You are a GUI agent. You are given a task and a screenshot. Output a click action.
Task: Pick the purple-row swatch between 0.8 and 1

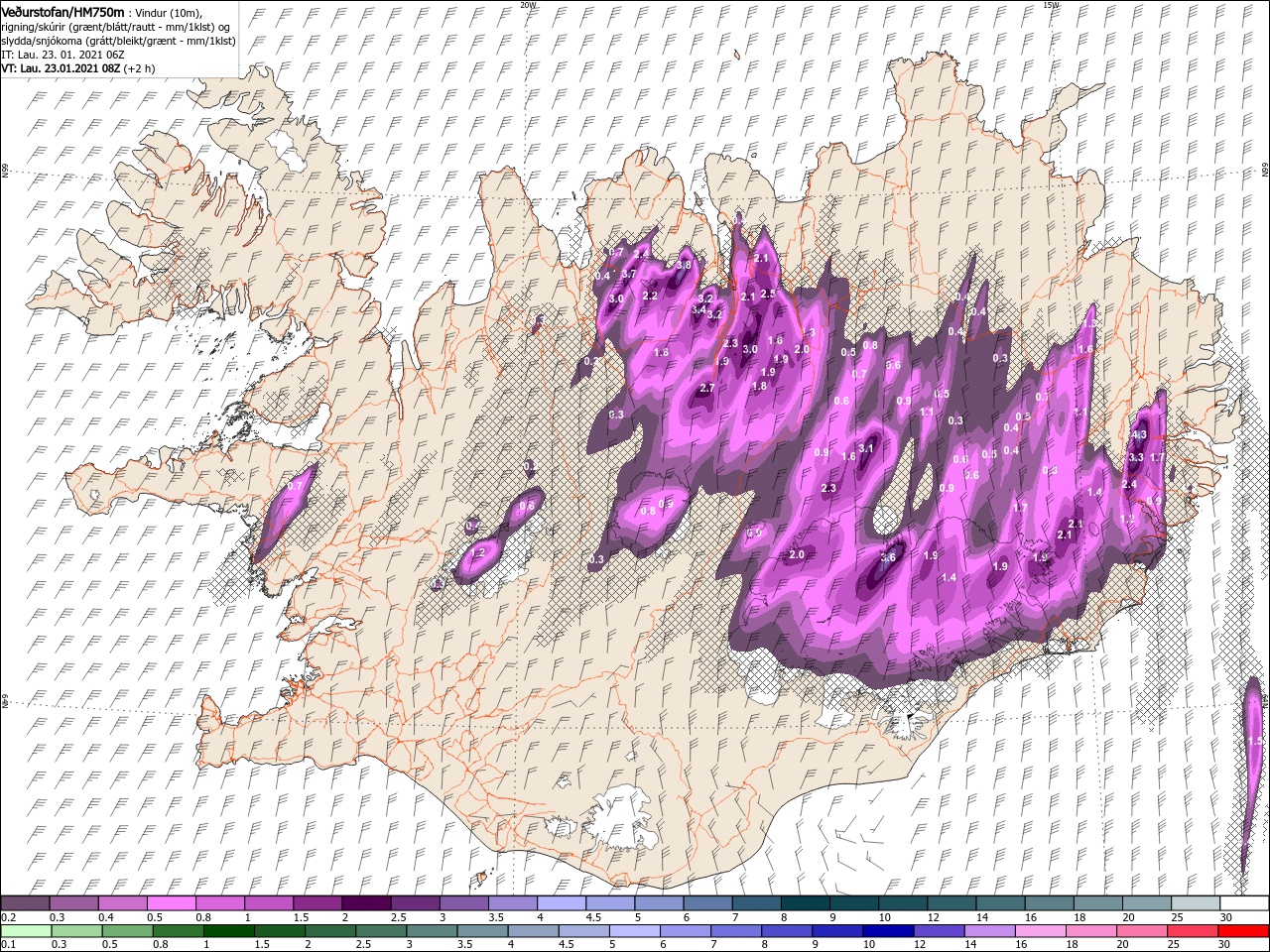[219, 902]
